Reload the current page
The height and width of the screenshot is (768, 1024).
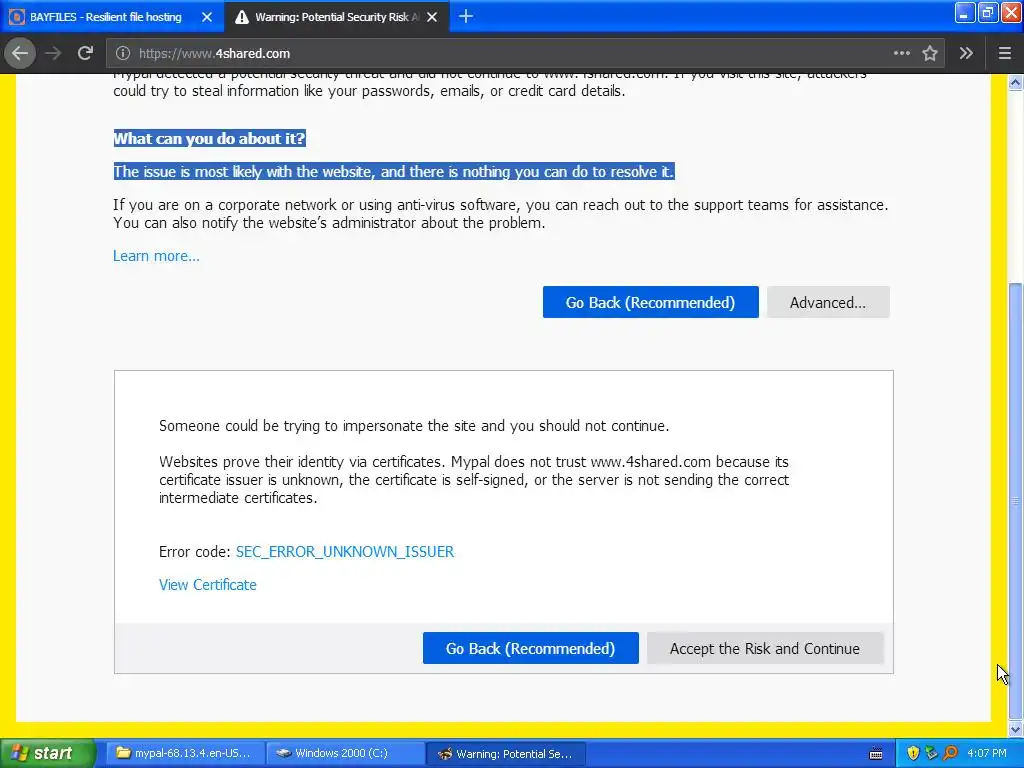[85, 53]
